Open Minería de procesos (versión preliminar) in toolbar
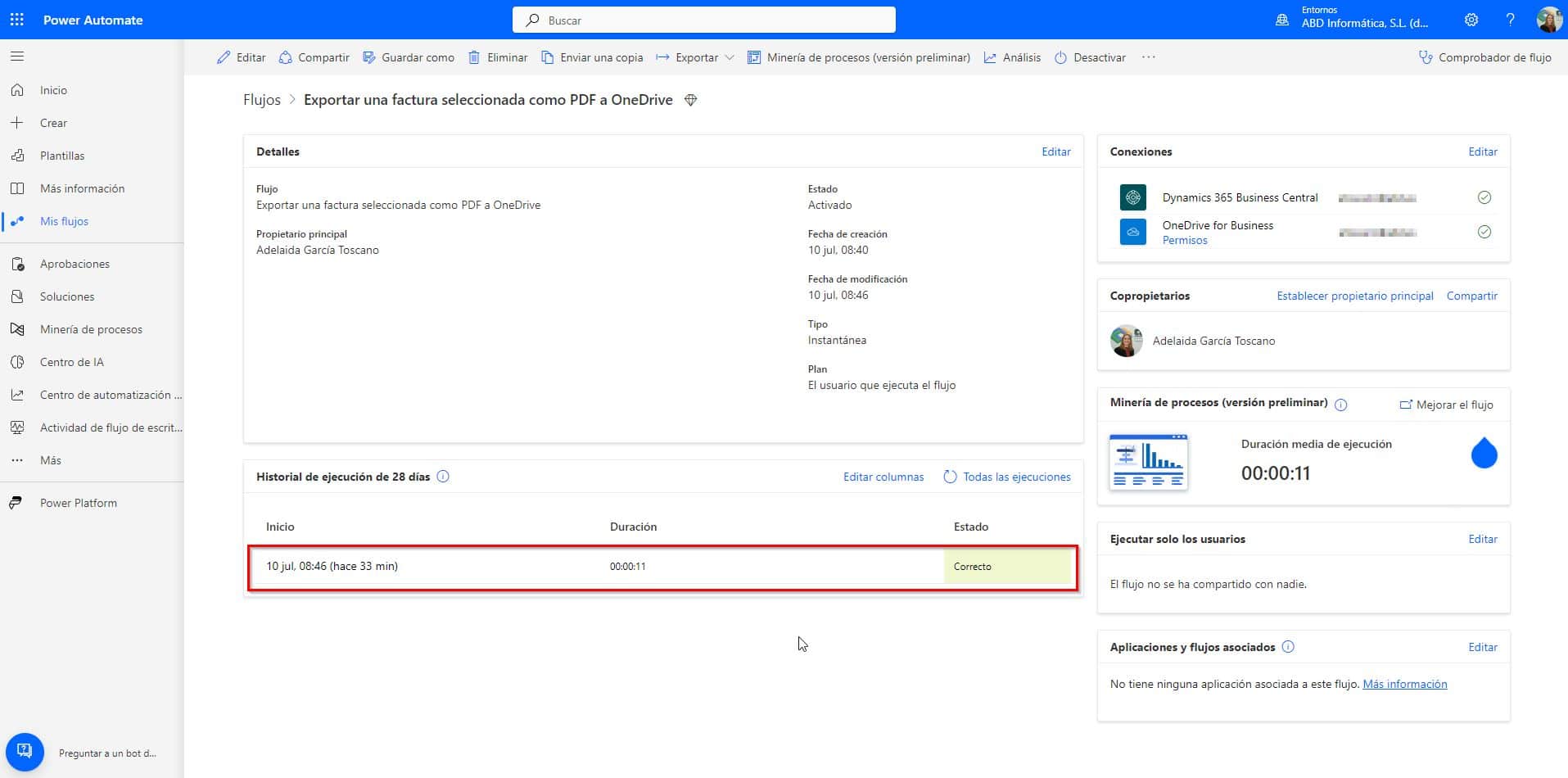 [859, 57]
